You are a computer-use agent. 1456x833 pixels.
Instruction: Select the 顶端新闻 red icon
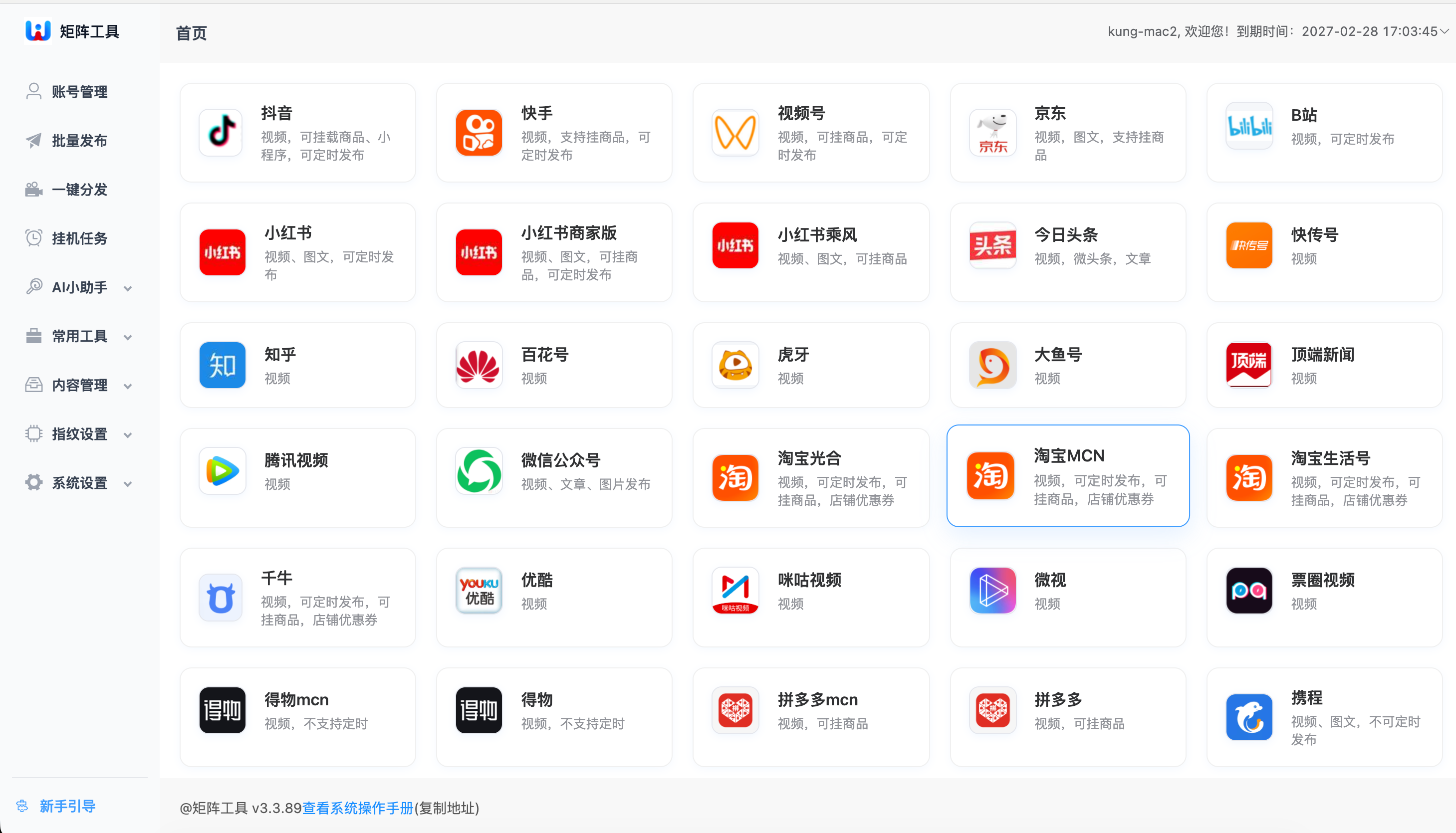[x=1249, y=365]
